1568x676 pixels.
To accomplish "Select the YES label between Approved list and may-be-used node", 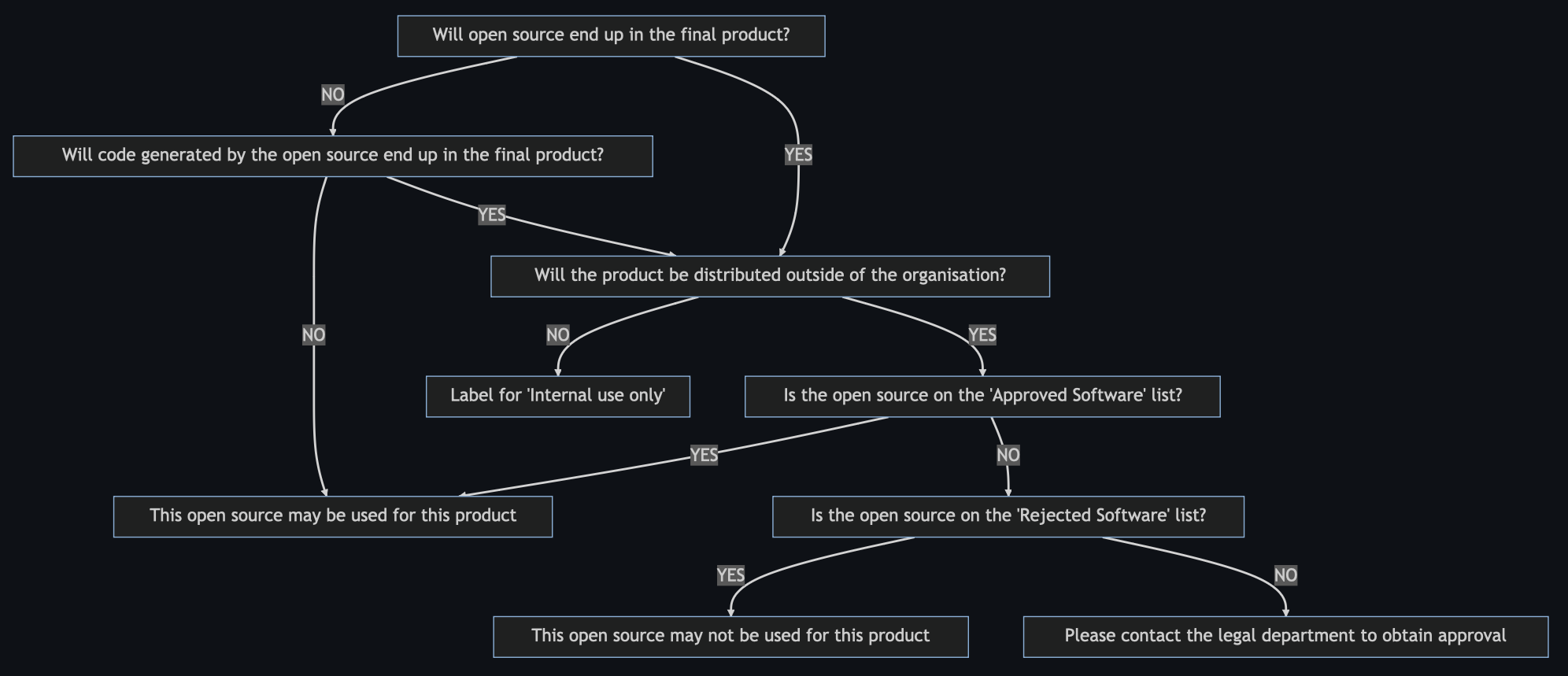I will coord(704,456).
